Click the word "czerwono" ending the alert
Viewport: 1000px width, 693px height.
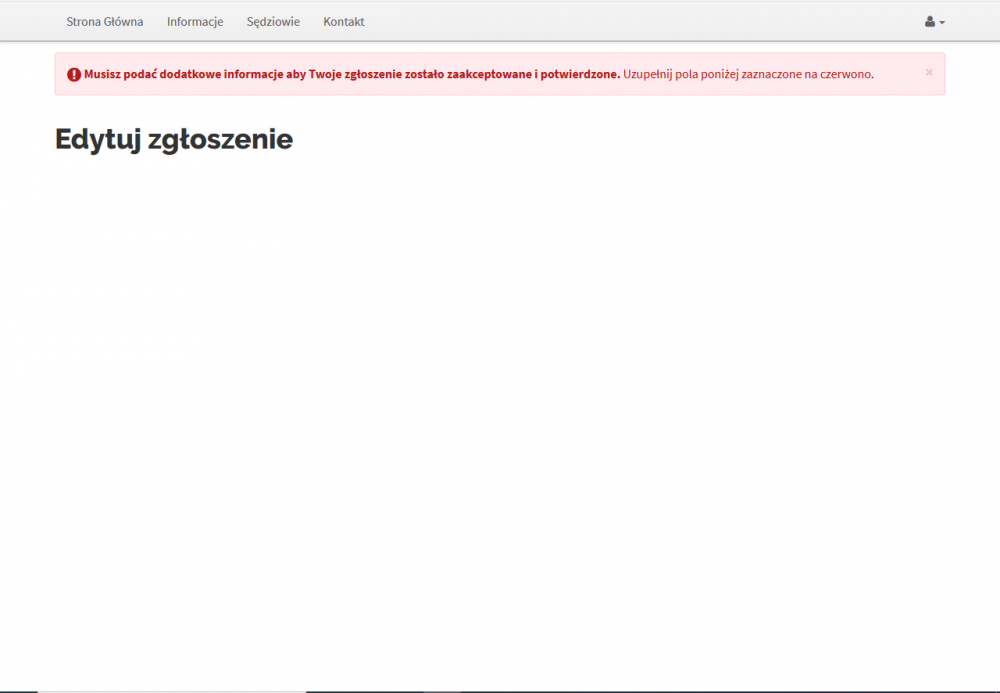point(848,74)
